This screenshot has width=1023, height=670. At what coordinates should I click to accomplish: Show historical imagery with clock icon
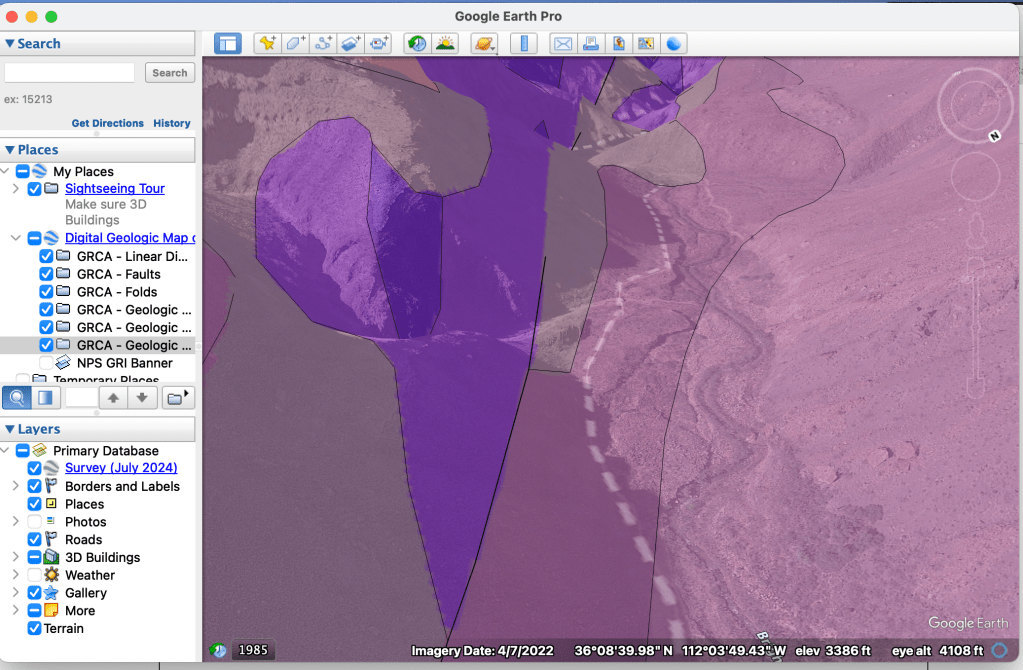(417, 44)
